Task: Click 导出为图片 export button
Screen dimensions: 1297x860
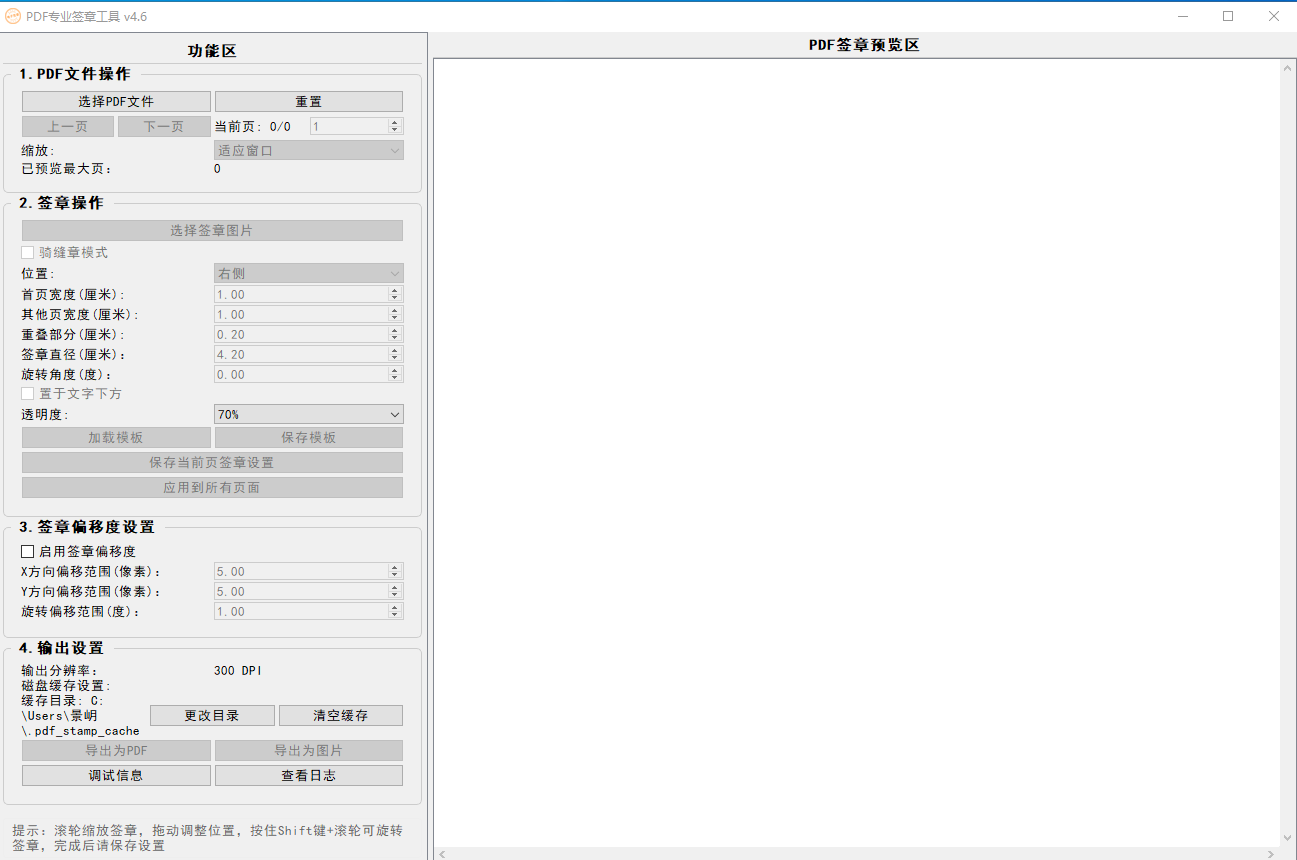Action: click(x=308, y=750)
